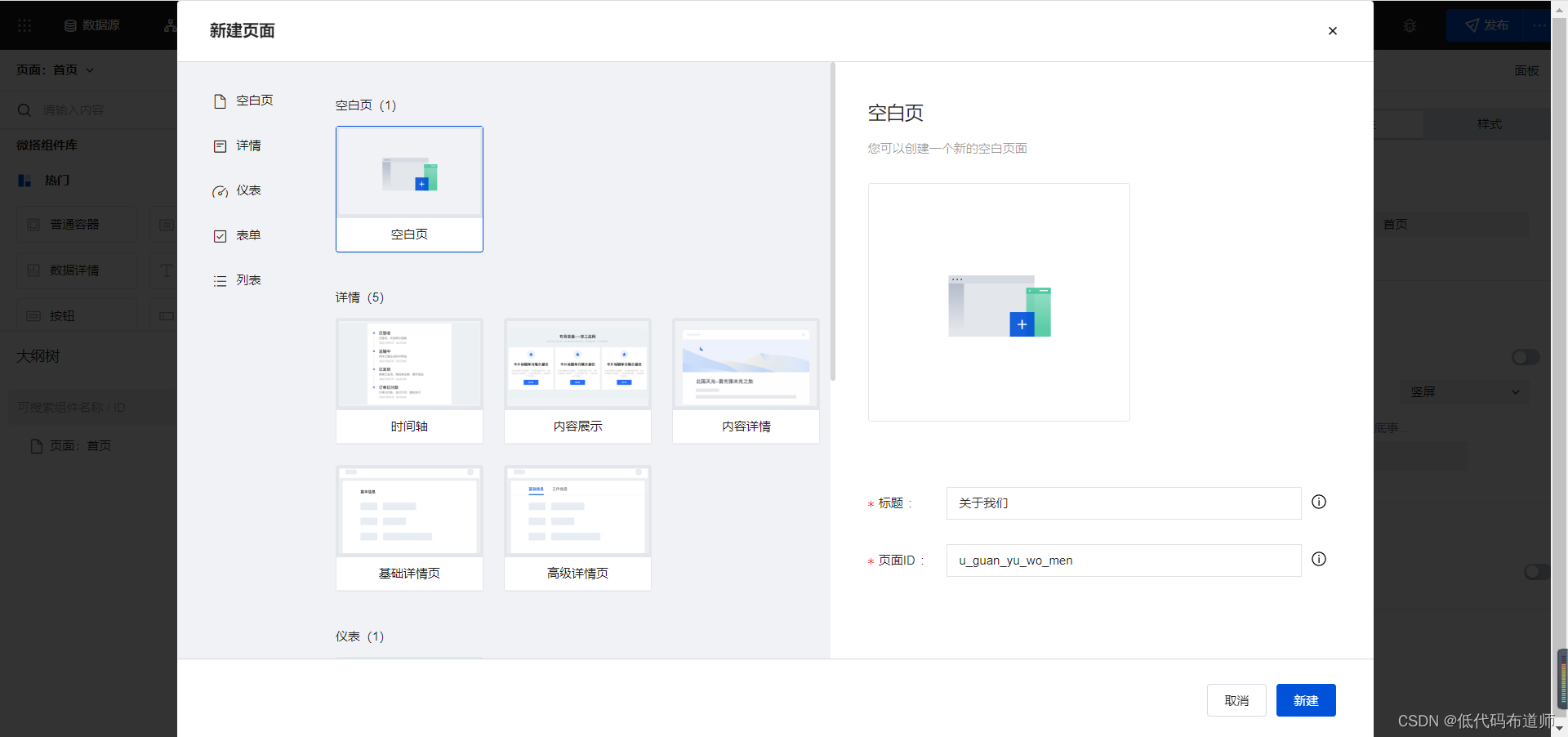1568x737 pixels.
Task: Select 页面: 首页 in outline tree
Action: click(71, 446)
